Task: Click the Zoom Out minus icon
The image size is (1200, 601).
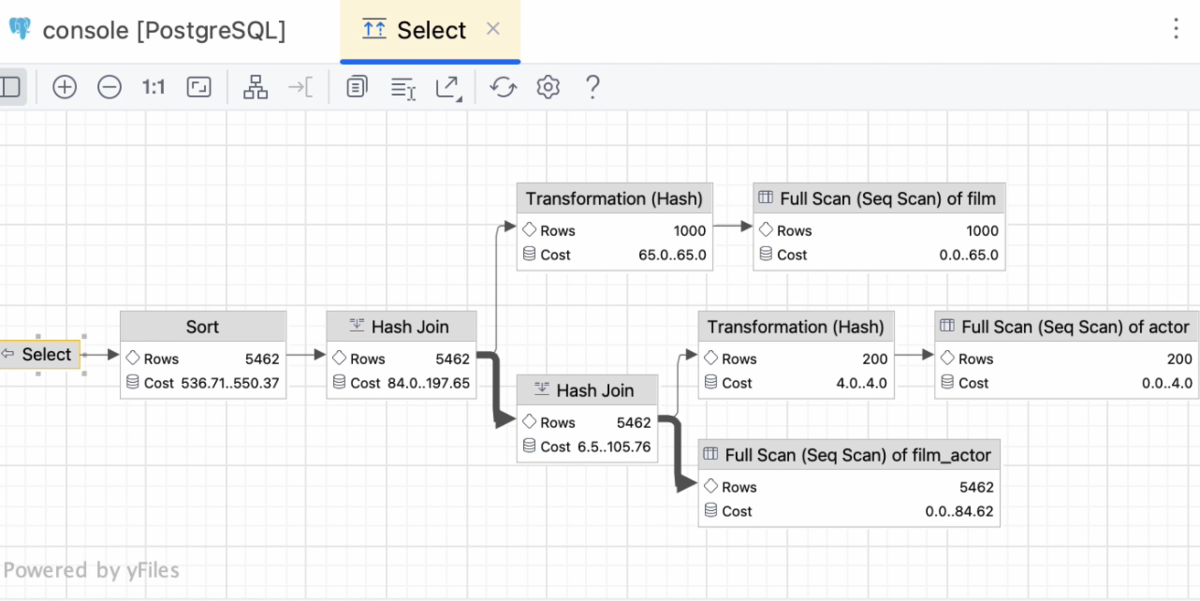Action: tap(109, 88)
